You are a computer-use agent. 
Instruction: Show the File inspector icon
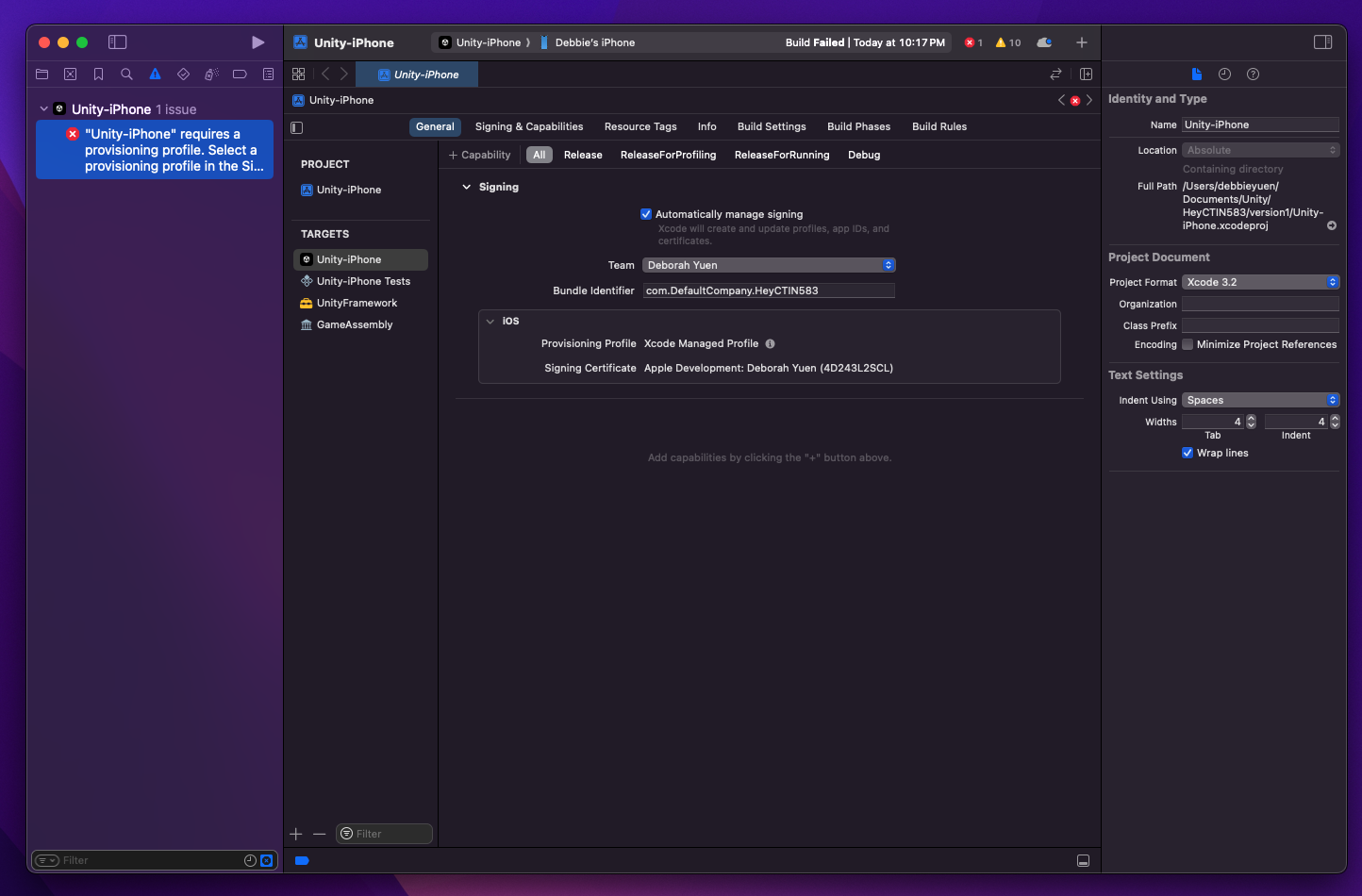[x=1196, y=74]
